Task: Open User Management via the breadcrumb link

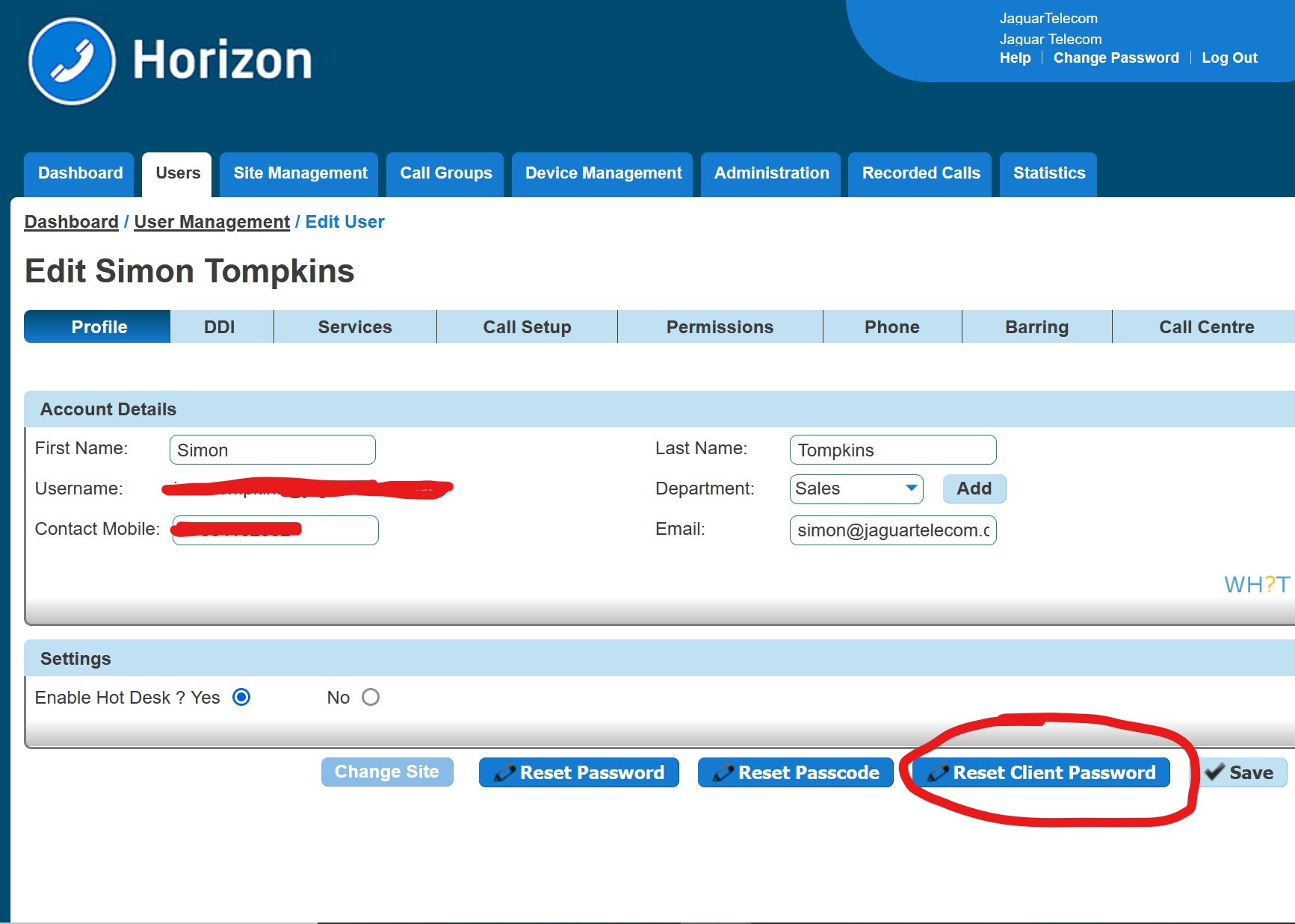Action: [x=211, y=221]
